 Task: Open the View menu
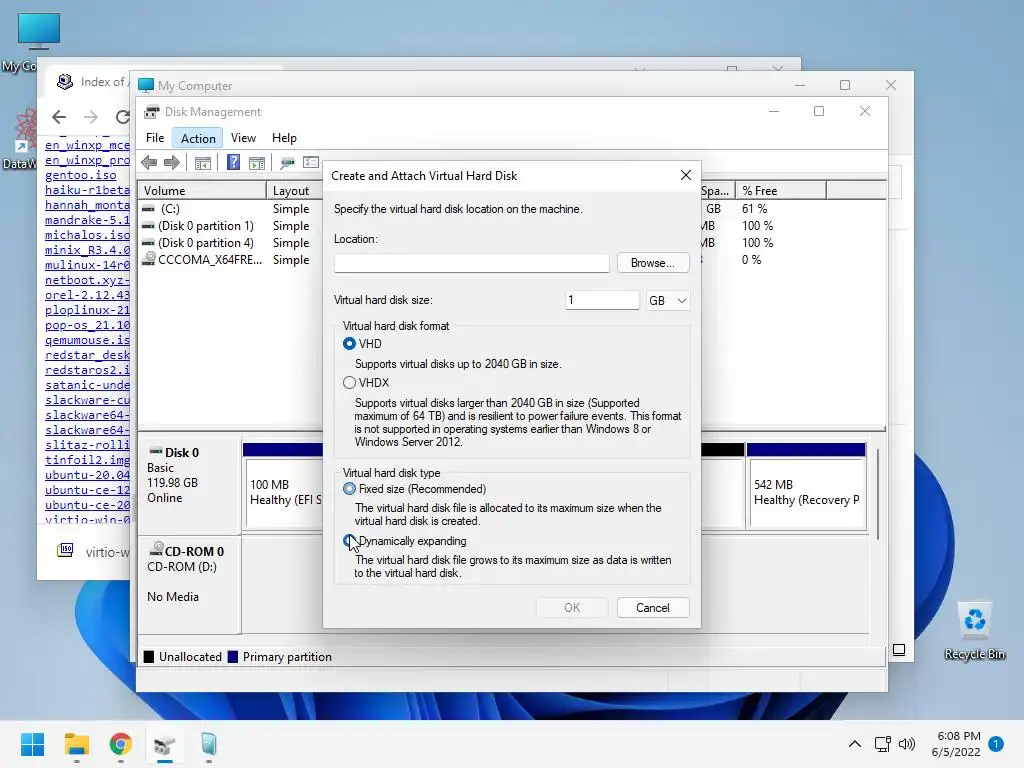243,138
